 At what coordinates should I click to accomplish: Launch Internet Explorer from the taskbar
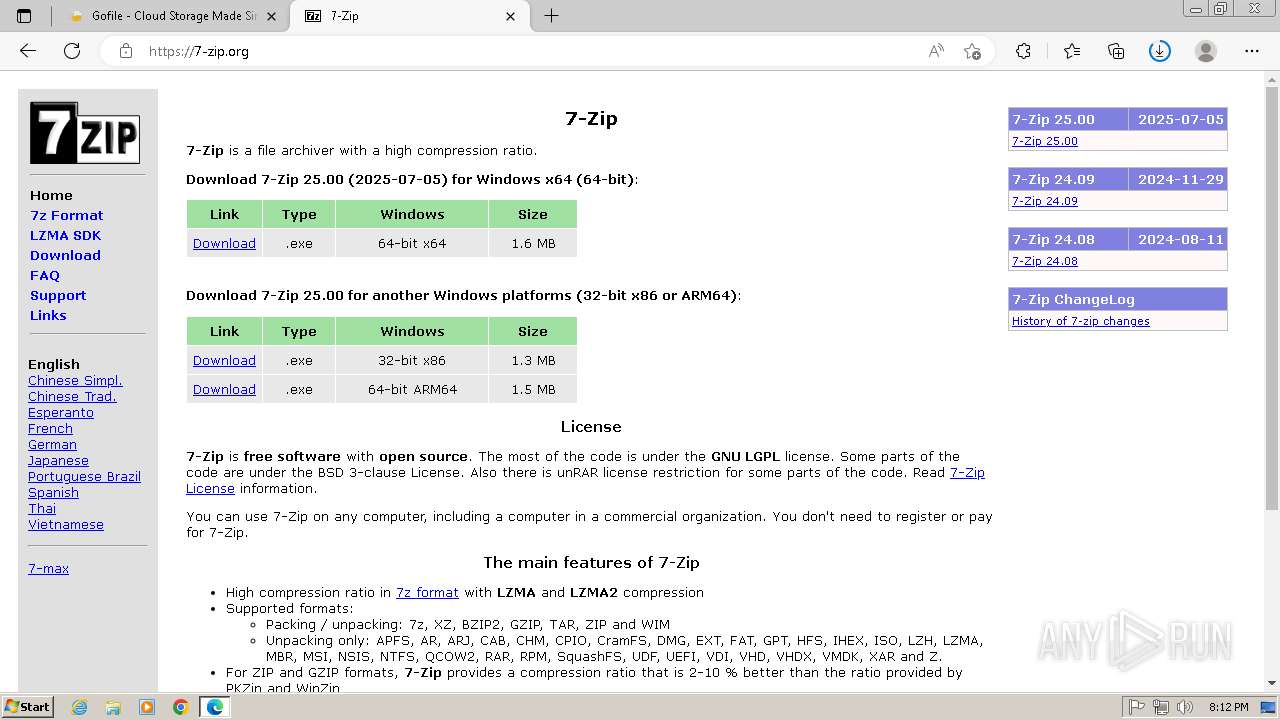(x=79, y=707)
